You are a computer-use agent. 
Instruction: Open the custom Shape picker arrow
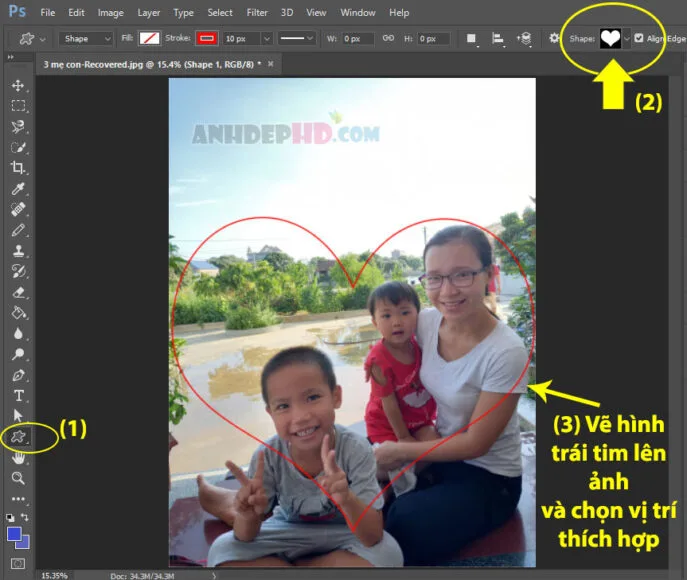tap(627, 39)
